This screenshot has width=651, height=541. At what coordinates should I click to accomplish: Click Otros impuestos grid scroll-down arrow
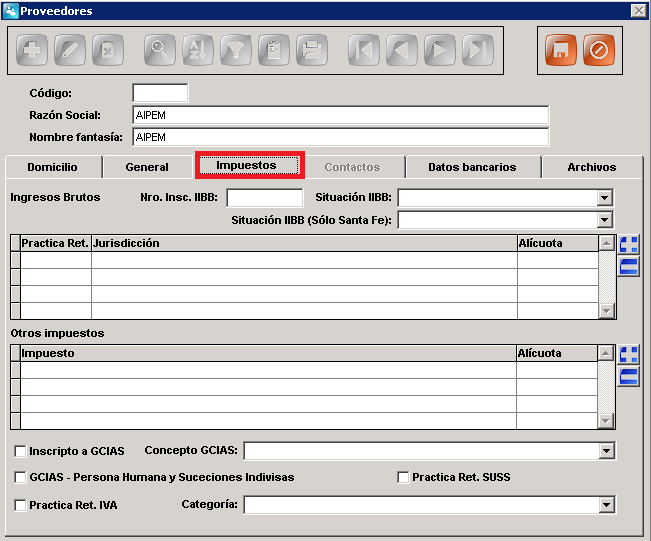pos(605,421)
